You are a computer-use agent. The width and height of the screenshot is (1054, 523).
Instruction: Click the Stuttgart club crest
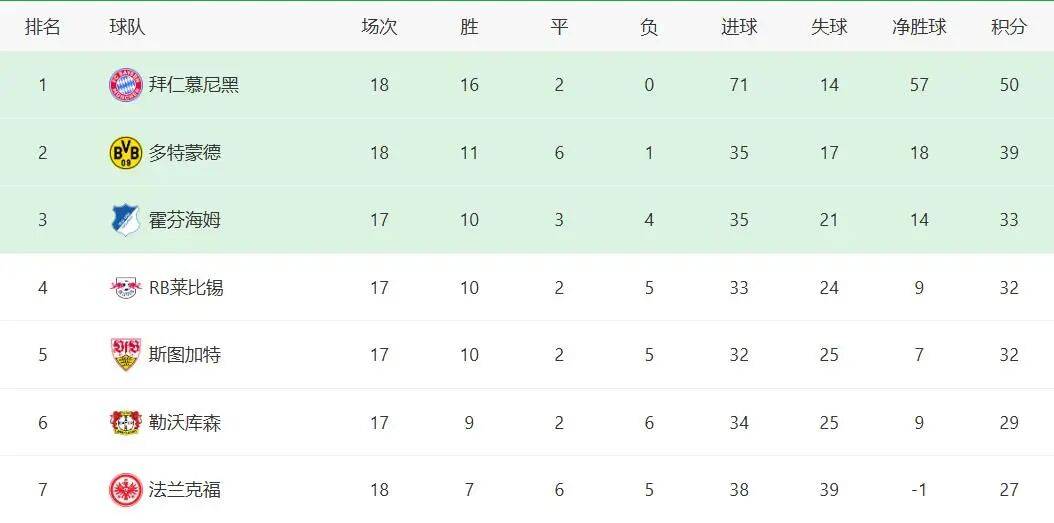click(x=126, y=355)
